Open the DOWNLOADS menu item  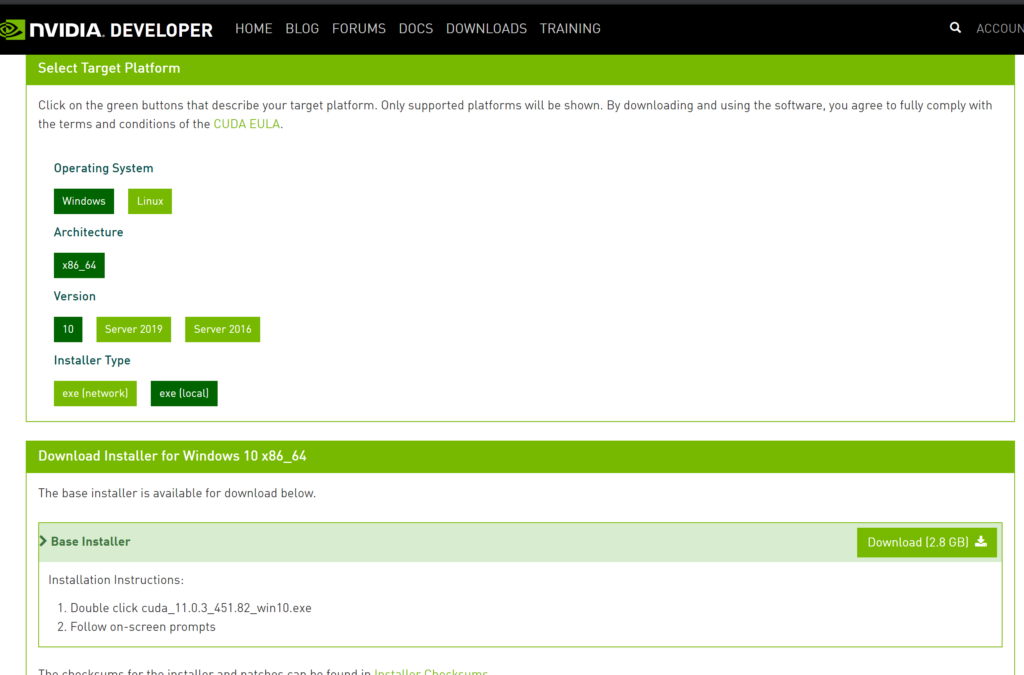(486, 29)
